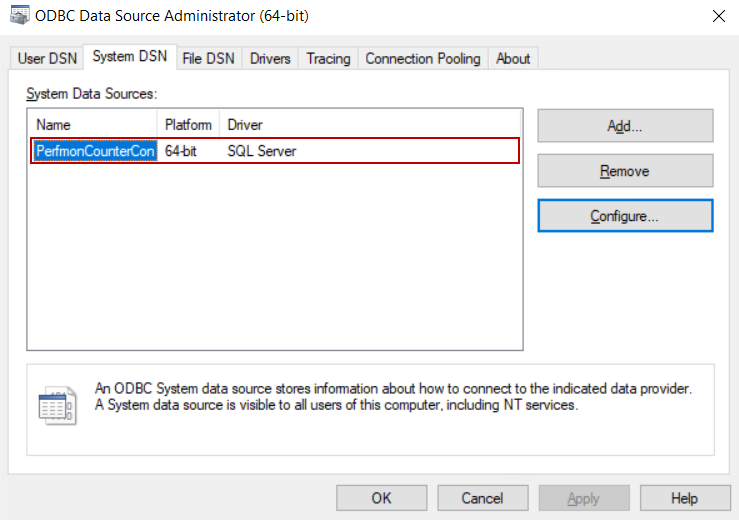
Task: Go to the Drivers tab
Action: click(270, 59)
